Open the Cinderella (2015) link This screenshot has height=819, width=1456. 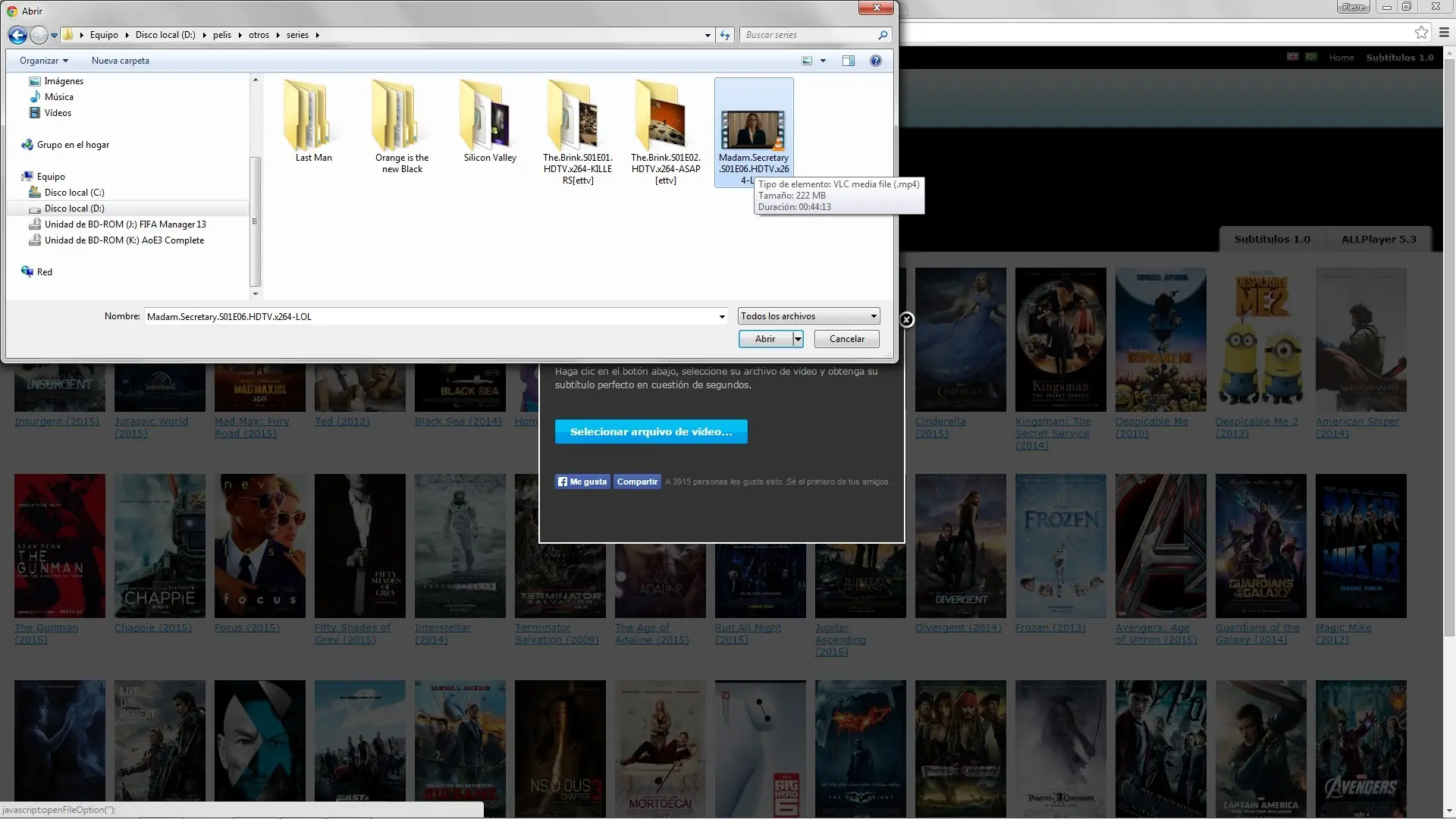[x=940, y=428]
